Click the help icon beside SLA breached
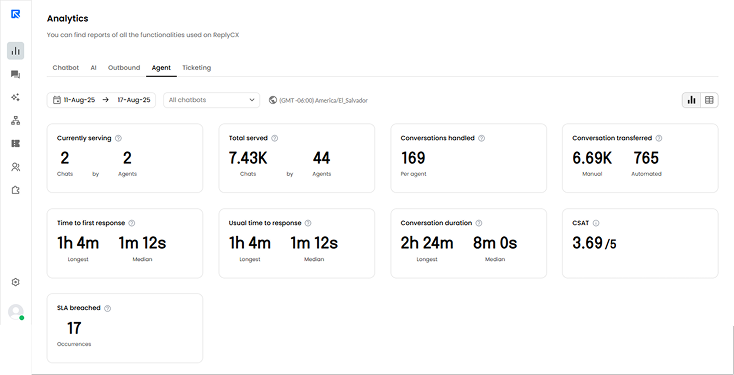The height and width of the screenshot is (375, 734). 108,308
